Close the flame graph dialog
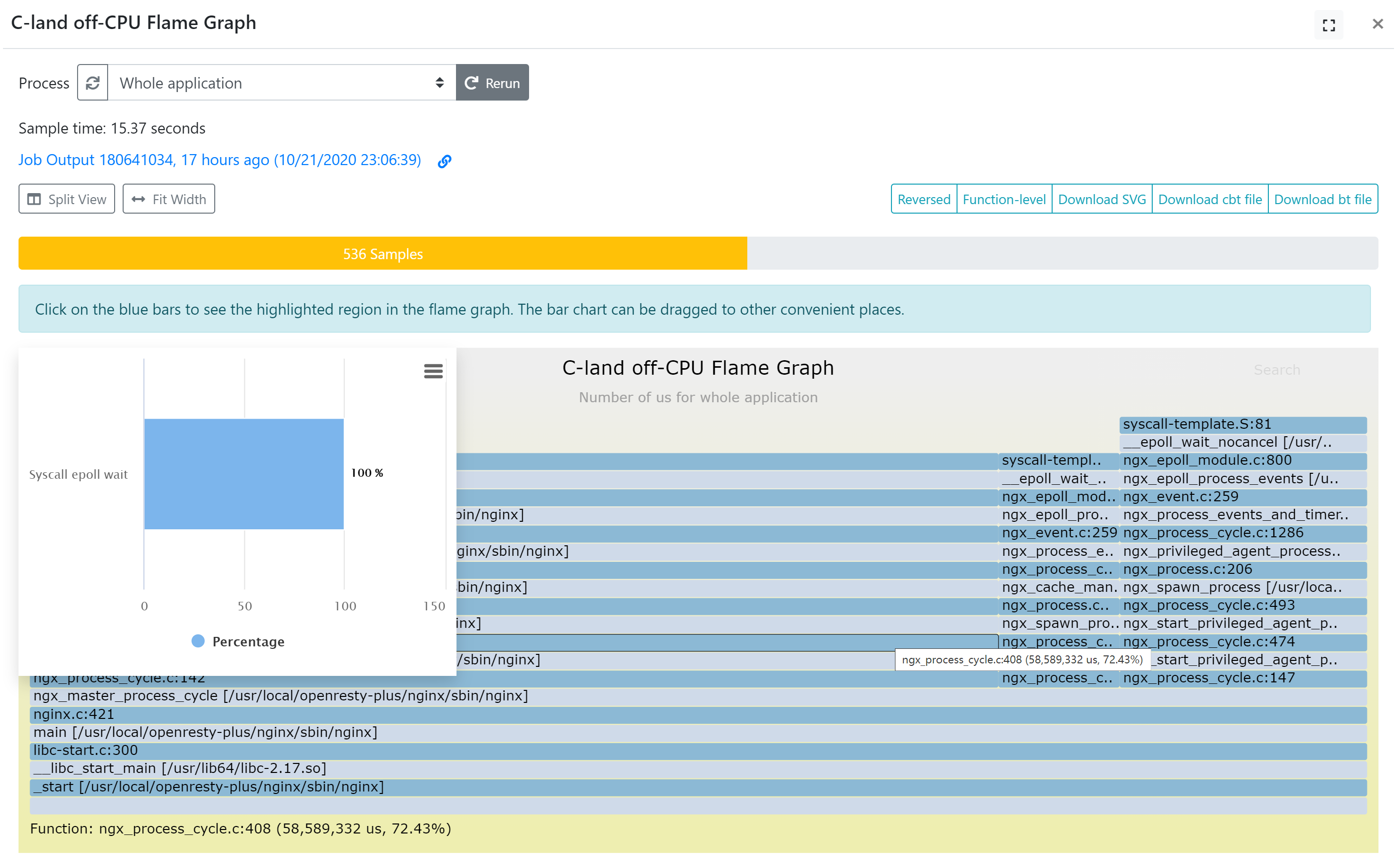Viewport: 1400px width, 866px height. click(1377, 24)
